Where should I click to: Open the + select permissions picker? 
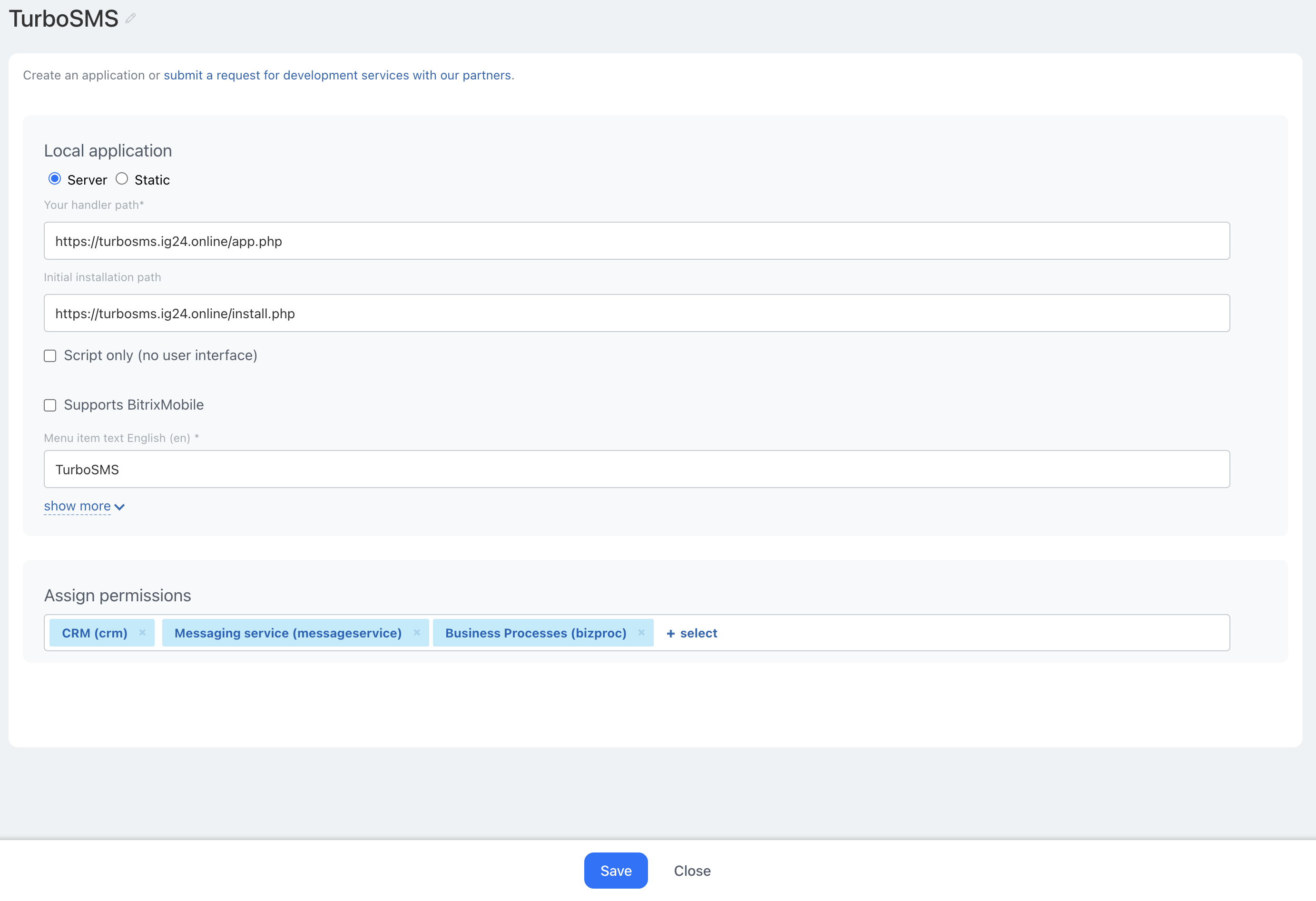[691, 633]
